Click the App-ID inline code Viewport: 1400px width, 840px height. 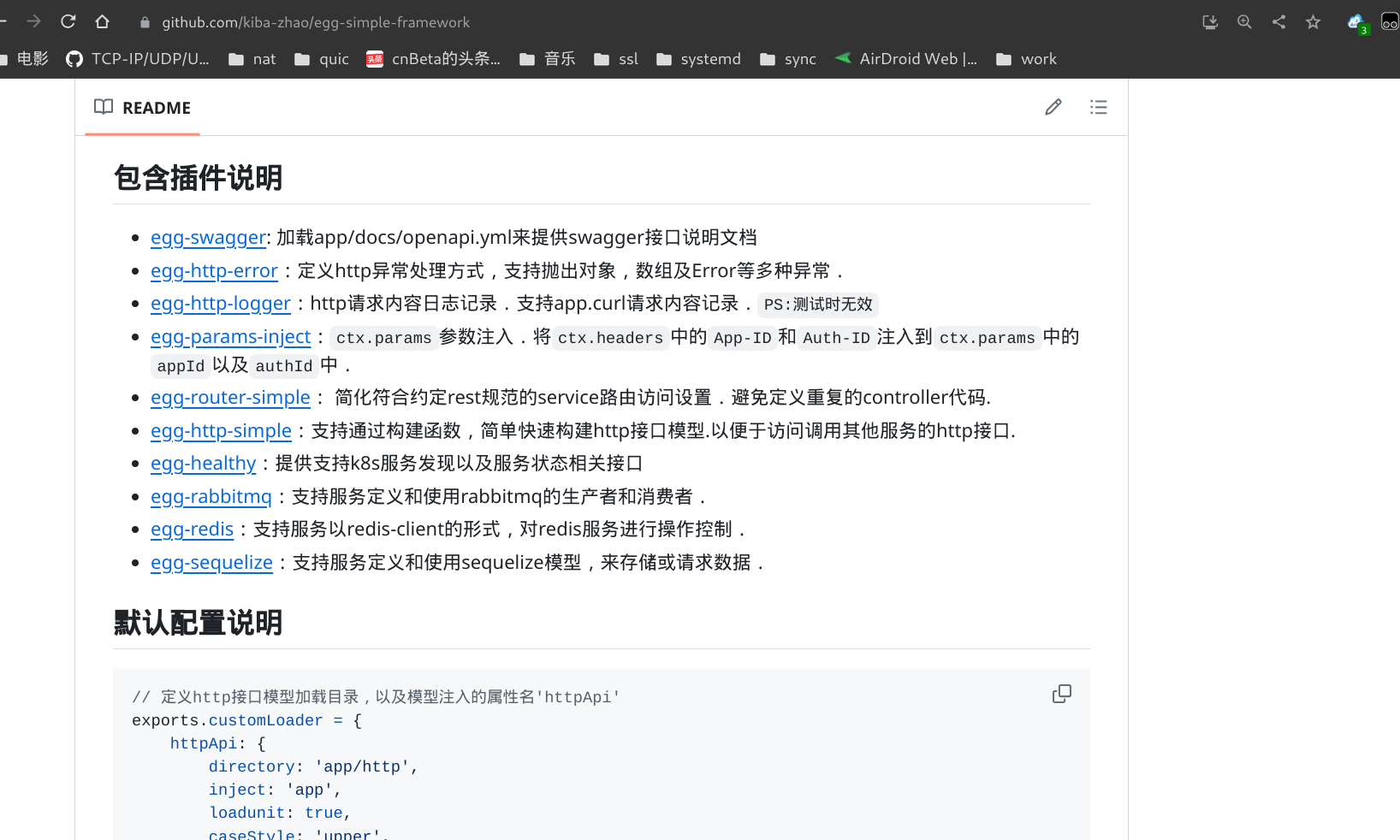742,338
